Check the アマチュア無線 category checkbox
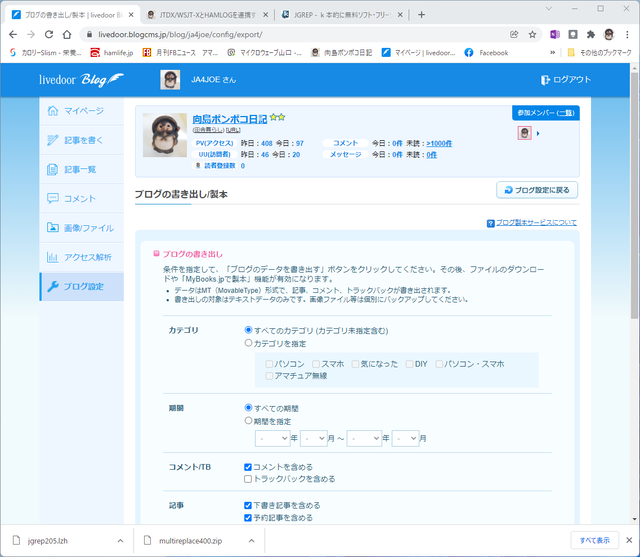Screen dimensions: 640x557 [269, 376]
